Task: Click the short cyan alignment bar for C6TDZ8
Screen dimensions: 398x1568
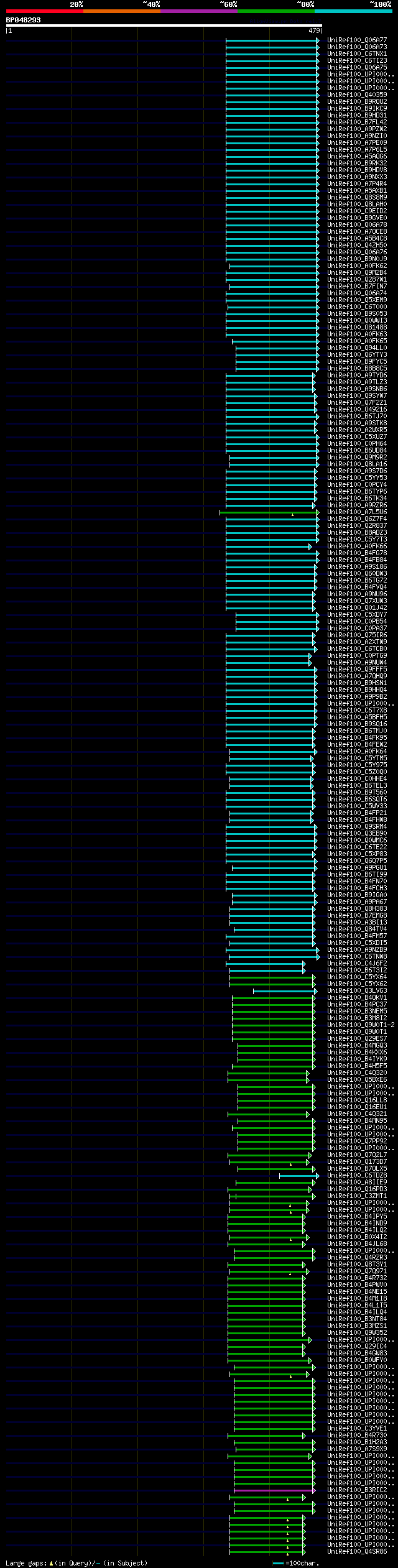Action: [298, 1176]
